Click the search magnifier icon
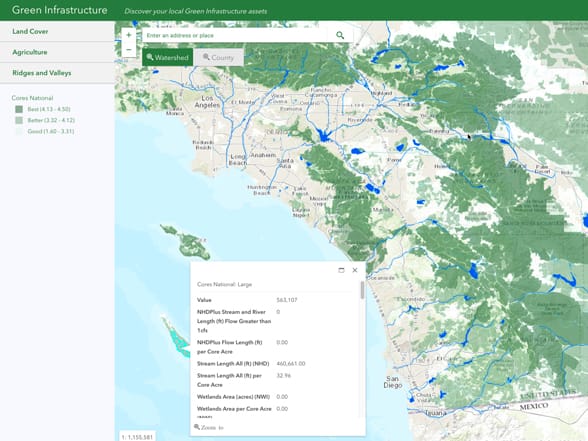588x441 pixels. click(340, 35)
